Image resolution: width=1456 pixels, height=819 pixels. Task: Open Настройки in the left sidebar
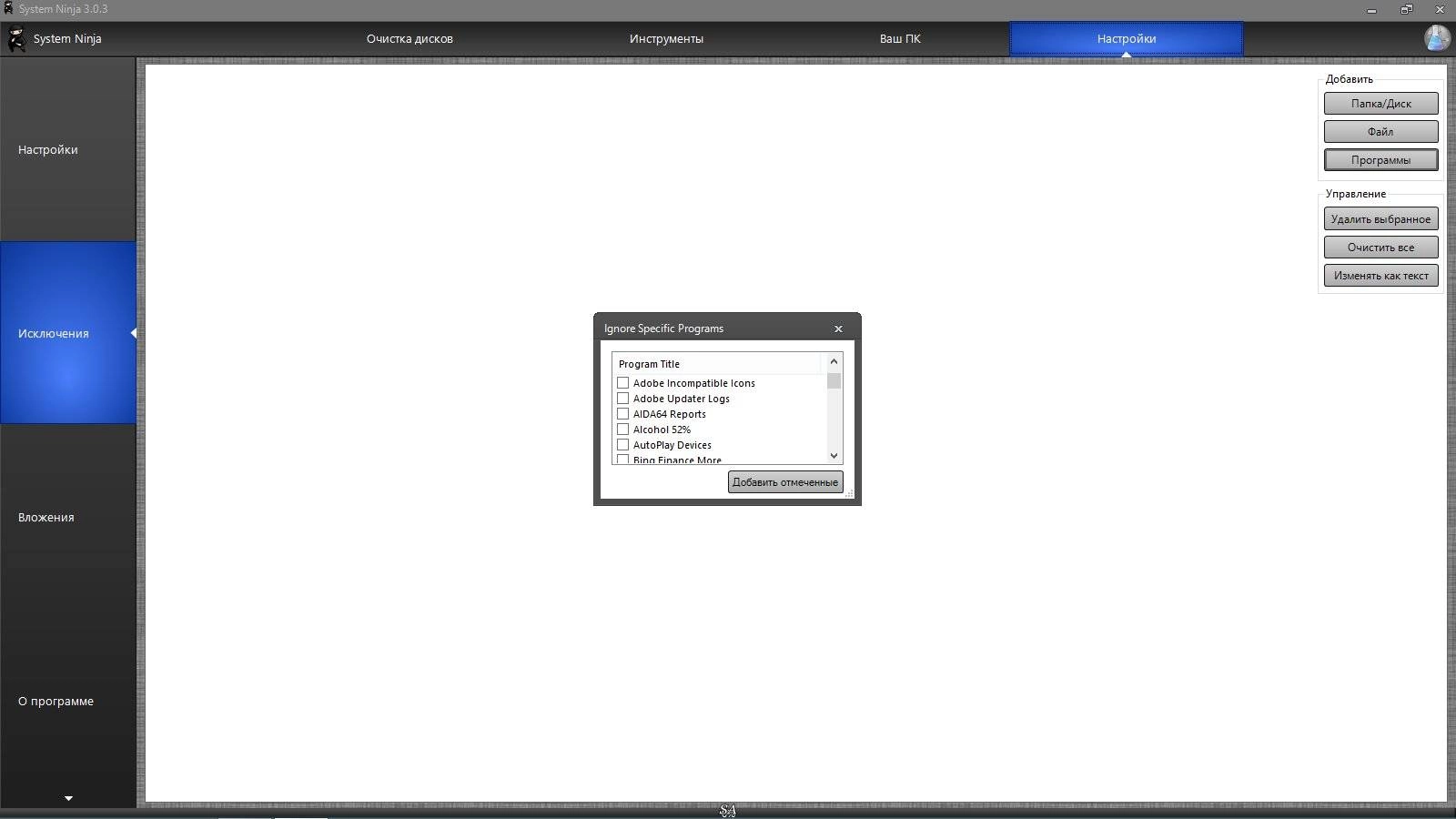(68, 149)
